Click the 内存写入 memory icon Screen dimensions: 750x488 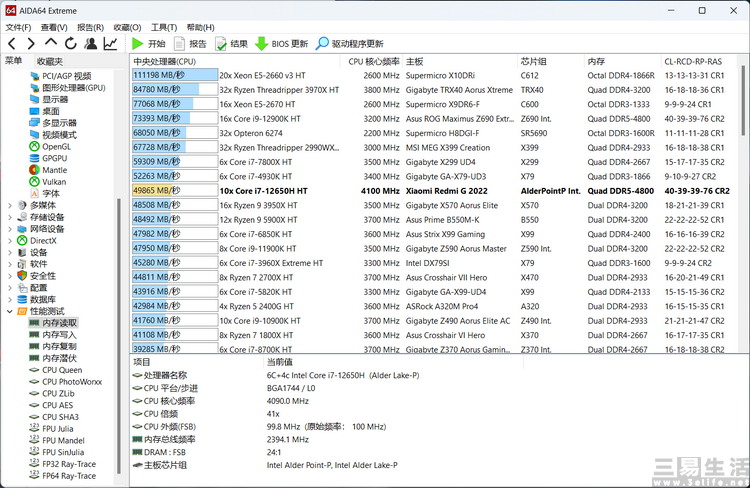[x=34, y=334]
